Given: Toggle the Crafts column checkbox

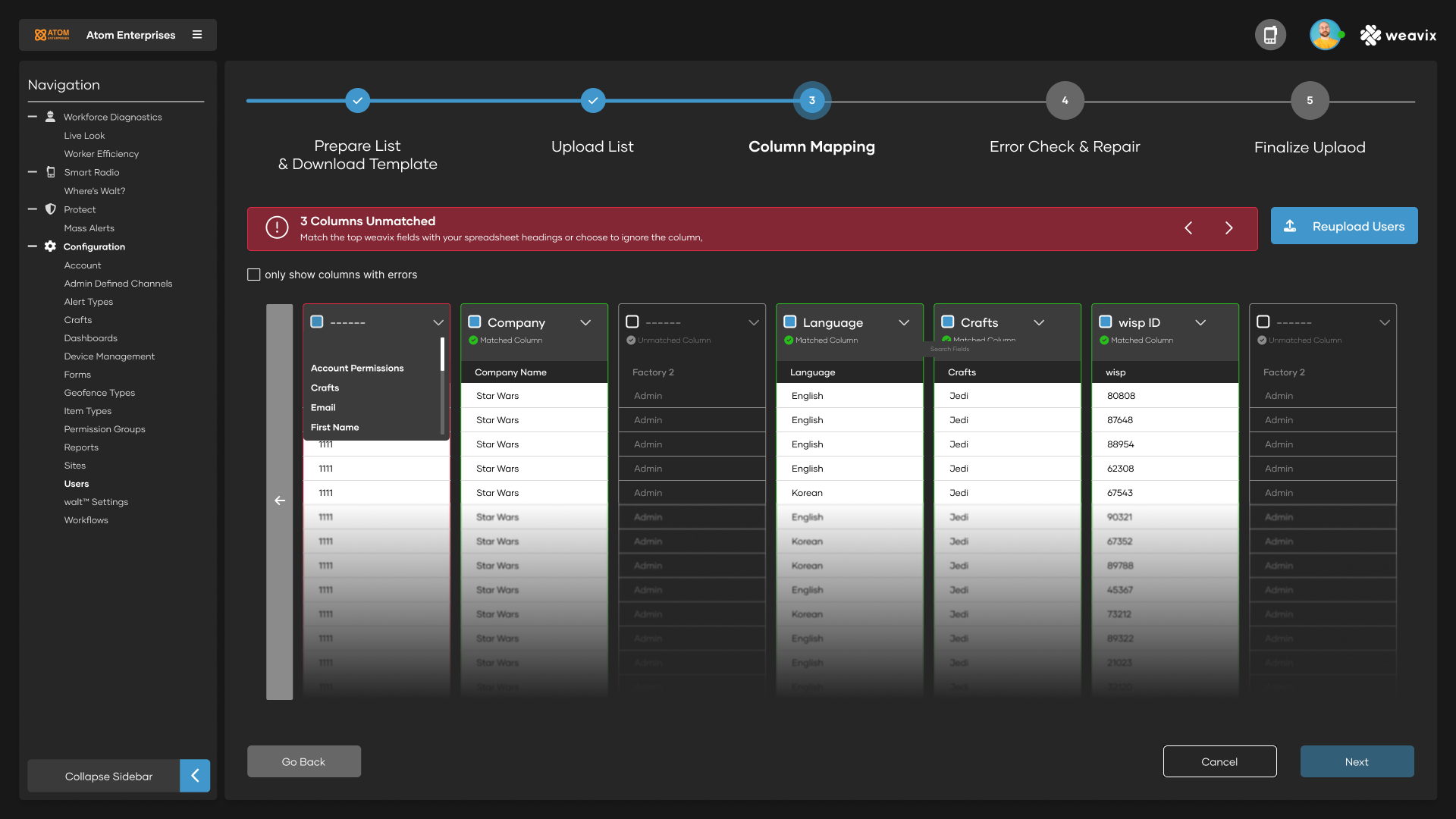Looking at the screenshot, I should tap(948, 322).
